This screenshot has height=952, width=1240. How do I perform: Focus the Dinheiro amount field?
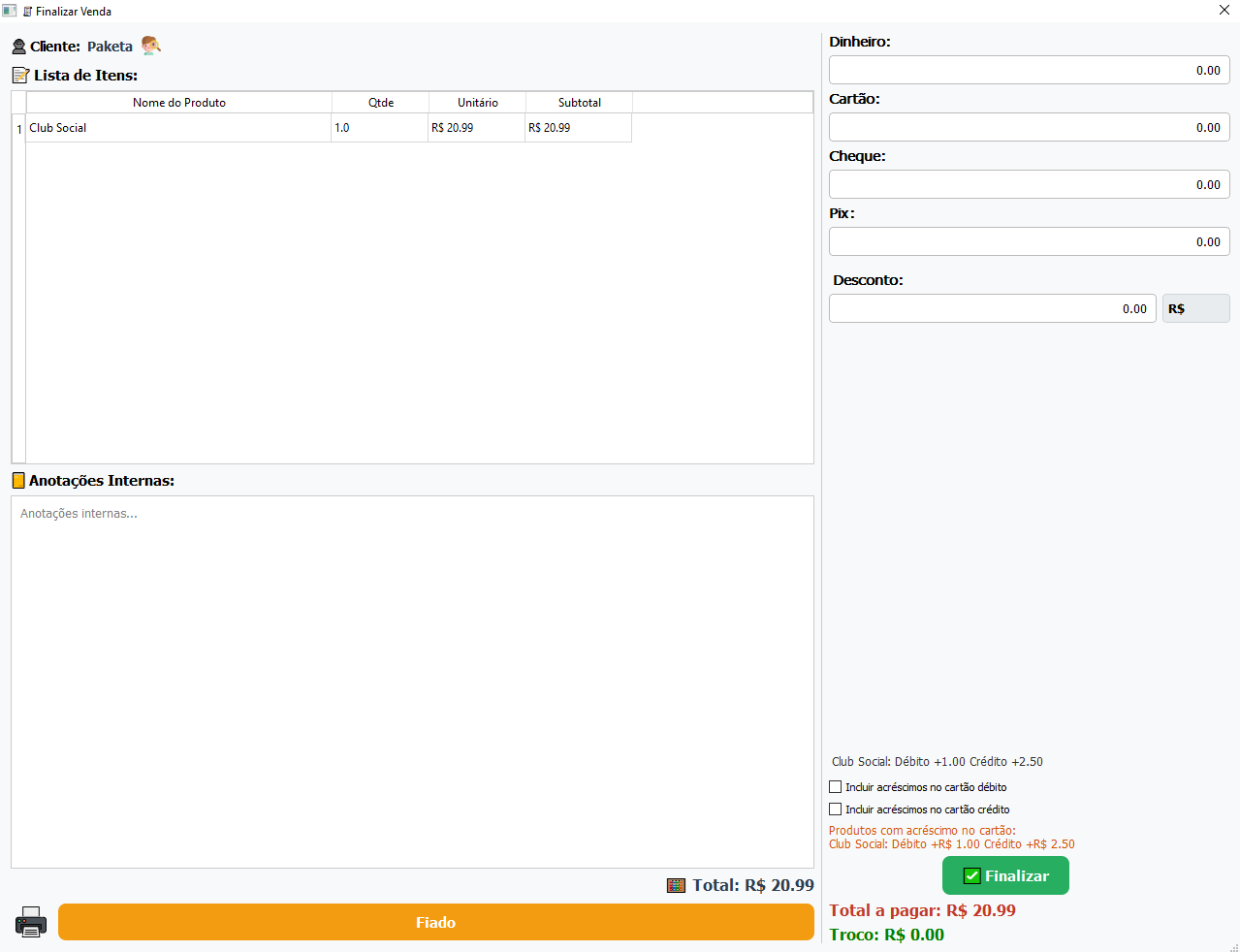1029,70
